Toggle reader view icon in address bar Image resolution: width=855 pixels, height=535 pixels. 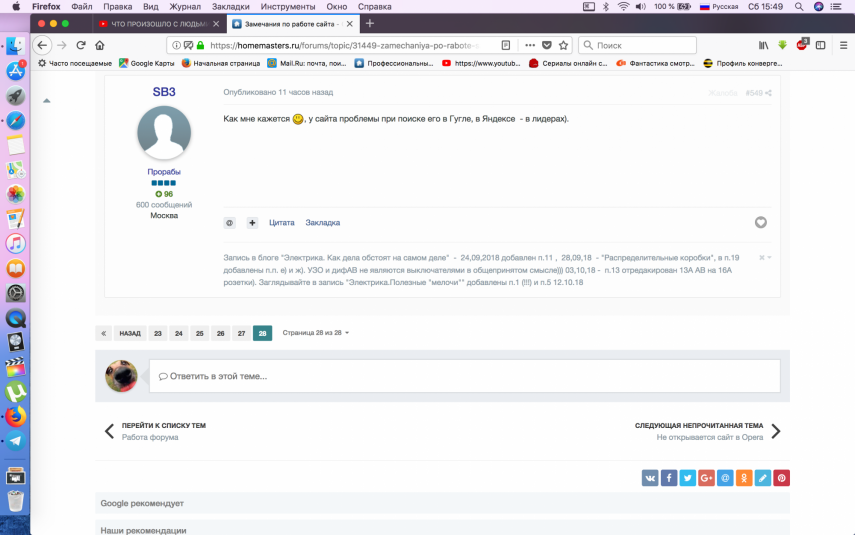click(x=505, y=45)
